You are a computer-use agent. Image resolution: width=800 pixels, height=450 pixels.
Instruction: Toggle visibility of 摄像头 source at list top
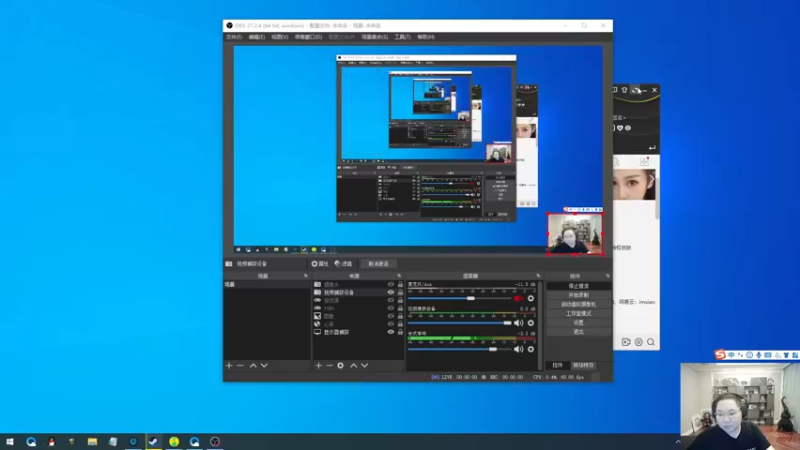click(x=391, y=284)
